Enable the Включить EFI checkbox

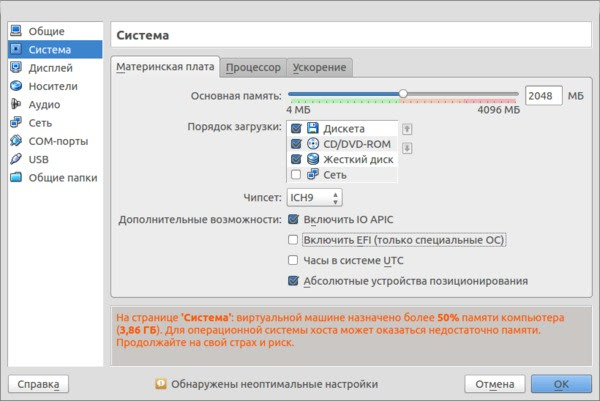coord(293,240)
